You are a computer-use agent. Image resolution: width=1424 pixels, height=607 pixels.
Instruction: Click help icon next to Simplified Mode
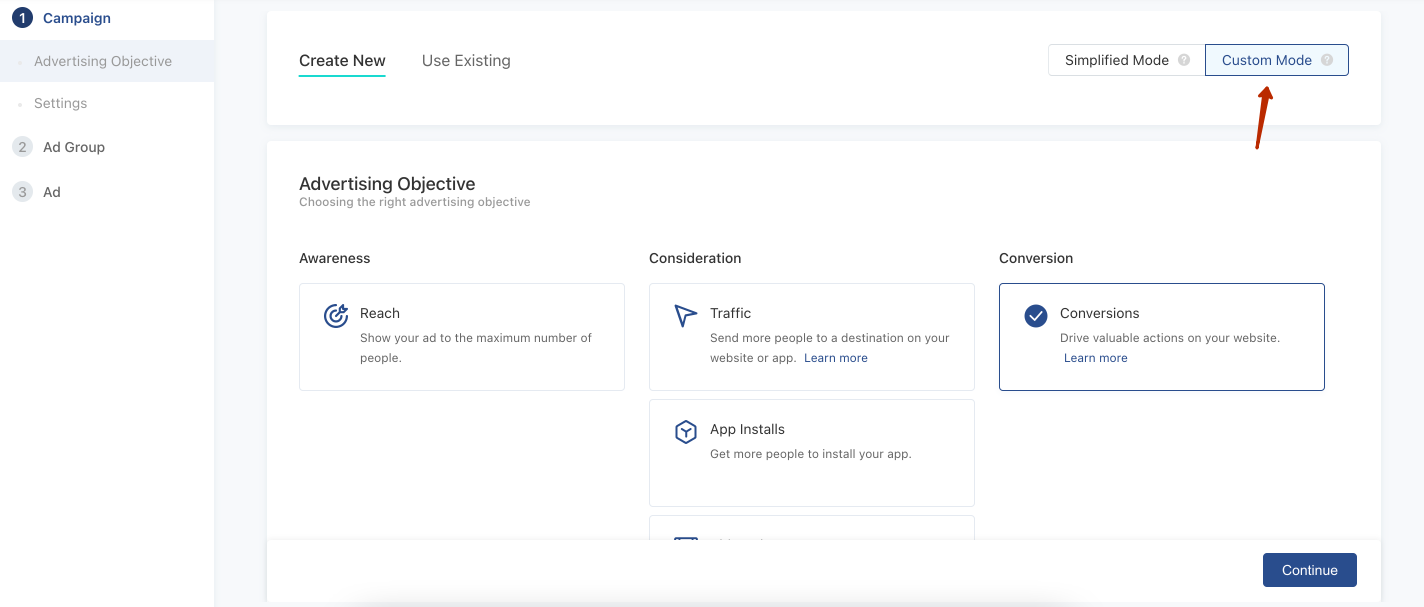click(x=1184, y=60)
